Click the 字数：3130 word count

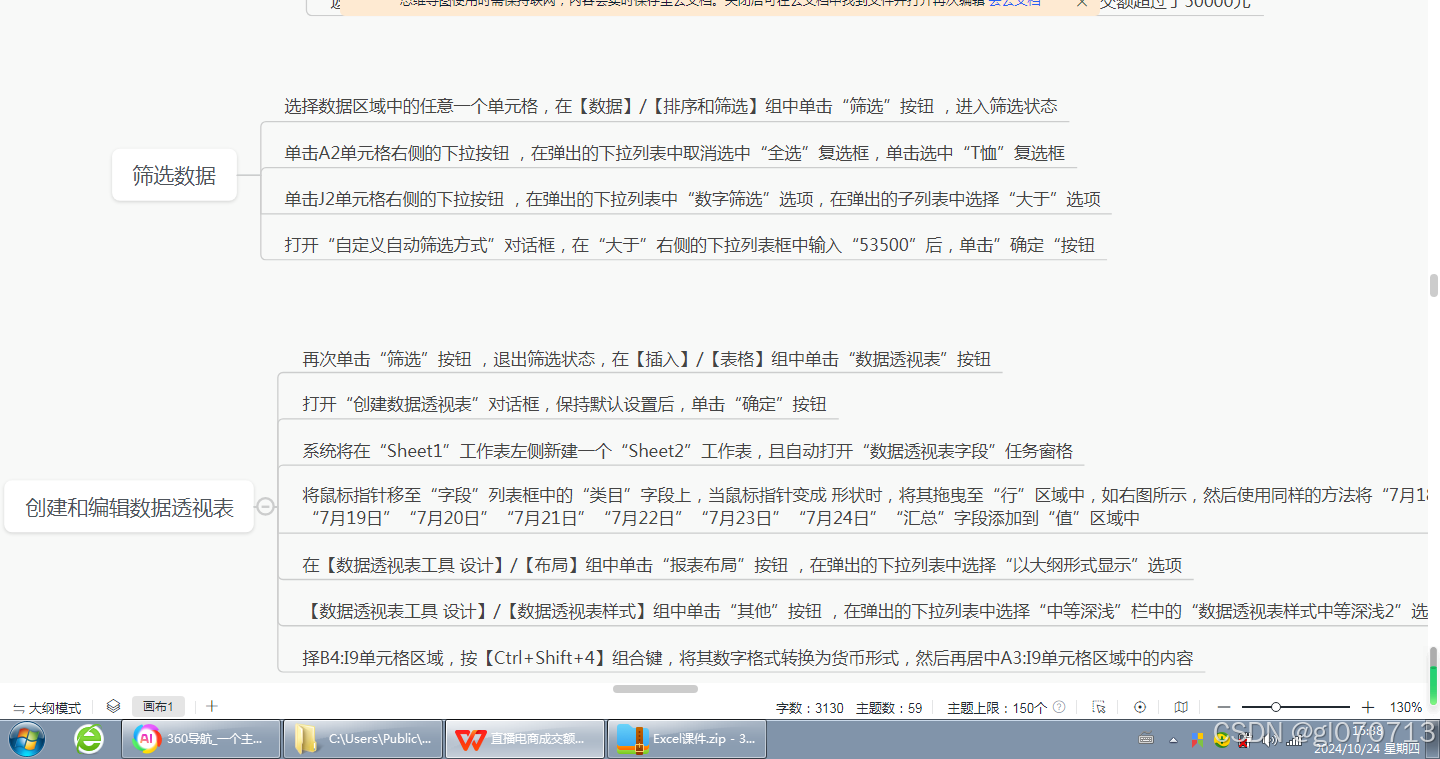tap(809, 708)
